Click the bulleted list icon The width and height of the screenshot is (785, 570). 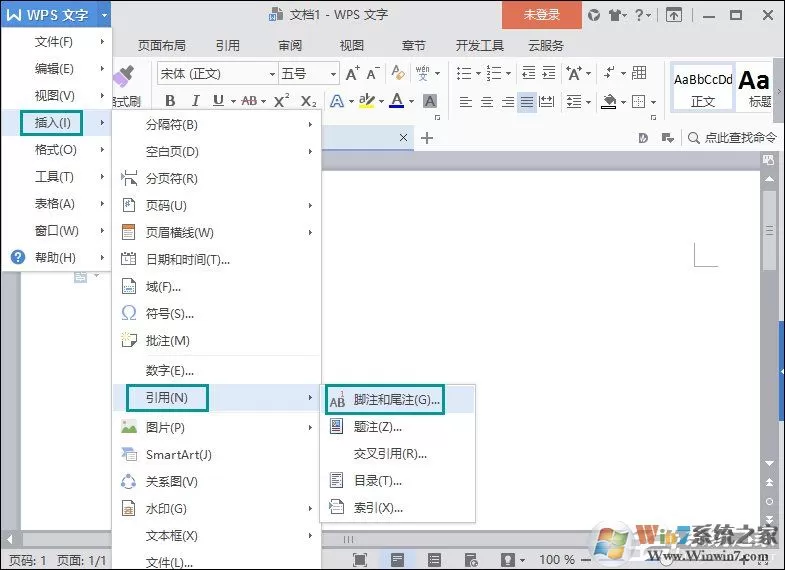click(x=464, y=74)
